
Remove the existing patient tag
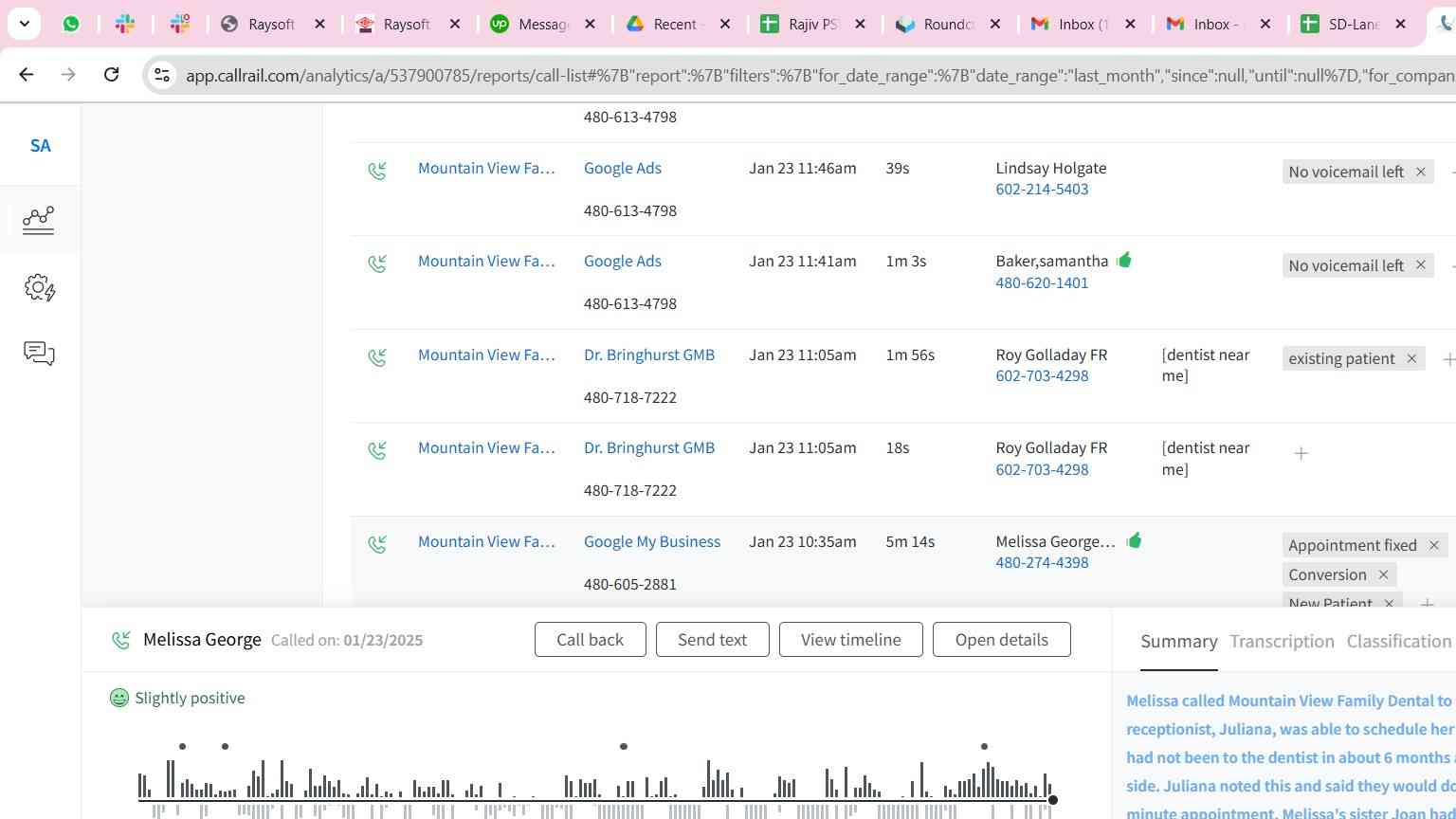(x=1411, y=358)
